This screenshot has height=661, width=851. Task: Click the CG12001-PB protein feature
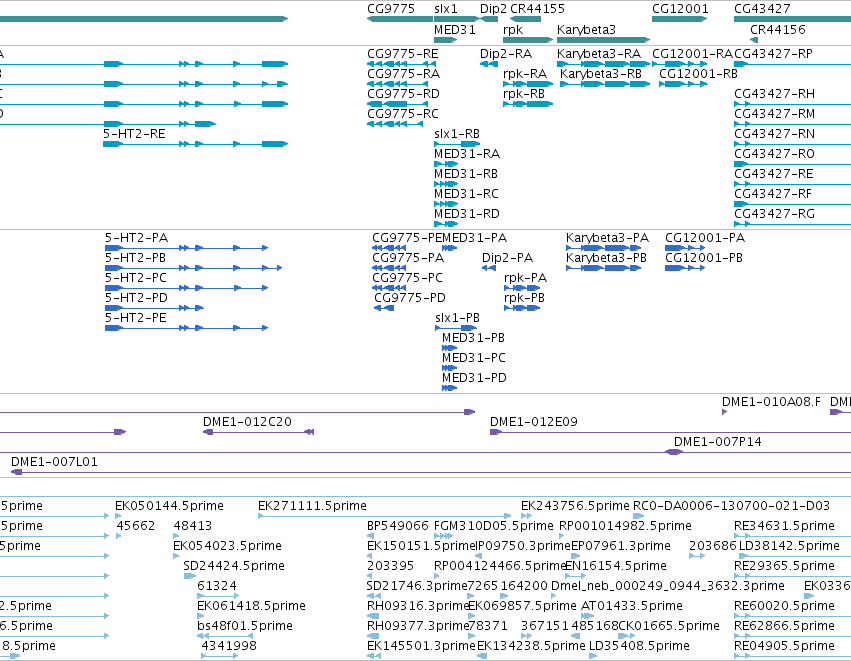(x=685, y=268)
